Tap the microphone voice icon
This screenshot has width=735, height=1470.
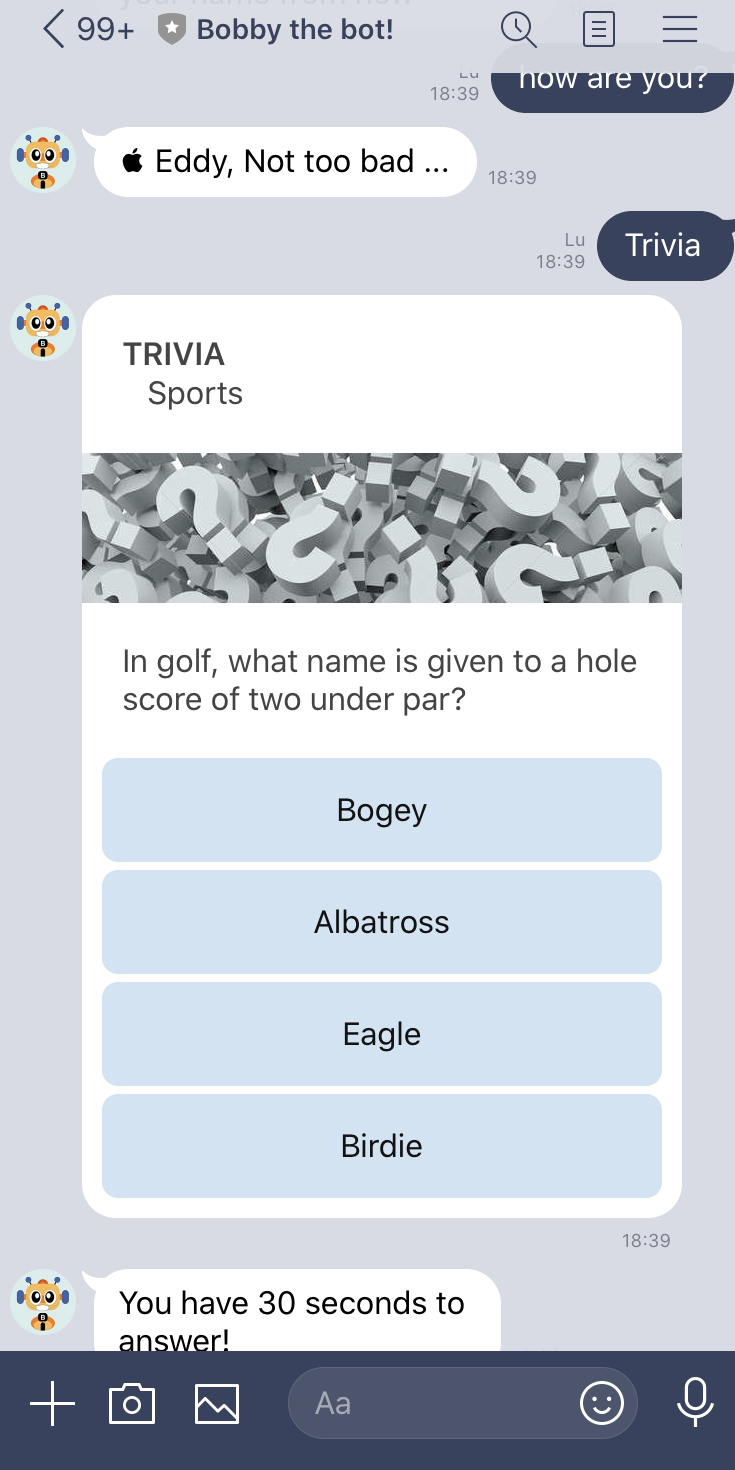(694, 1402)
